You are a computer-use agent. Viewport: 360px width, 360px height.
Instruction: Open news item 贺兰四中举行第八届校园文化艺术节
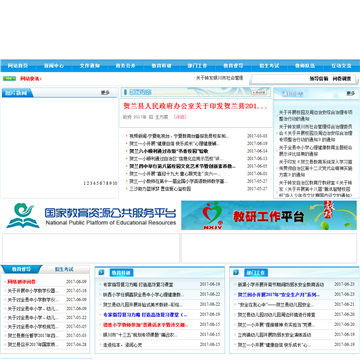(x=182, y=166)
